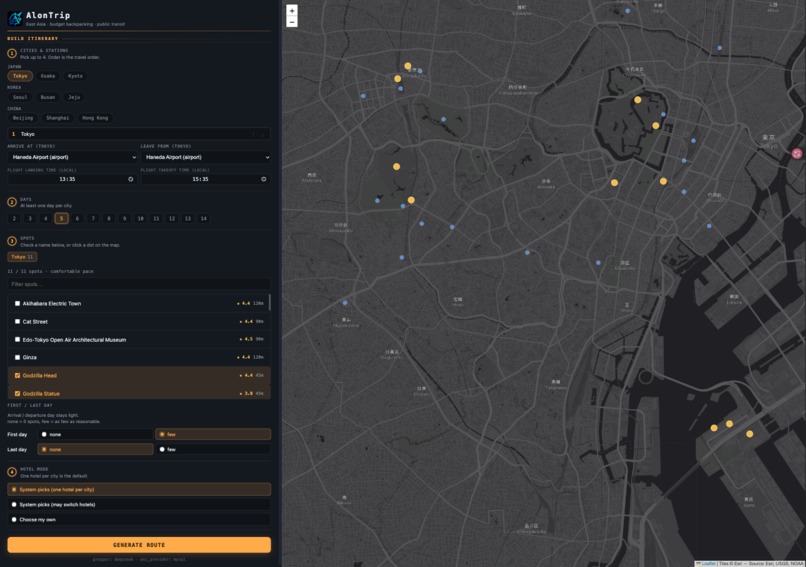Set Last day to none

click(x=95, y=449)
